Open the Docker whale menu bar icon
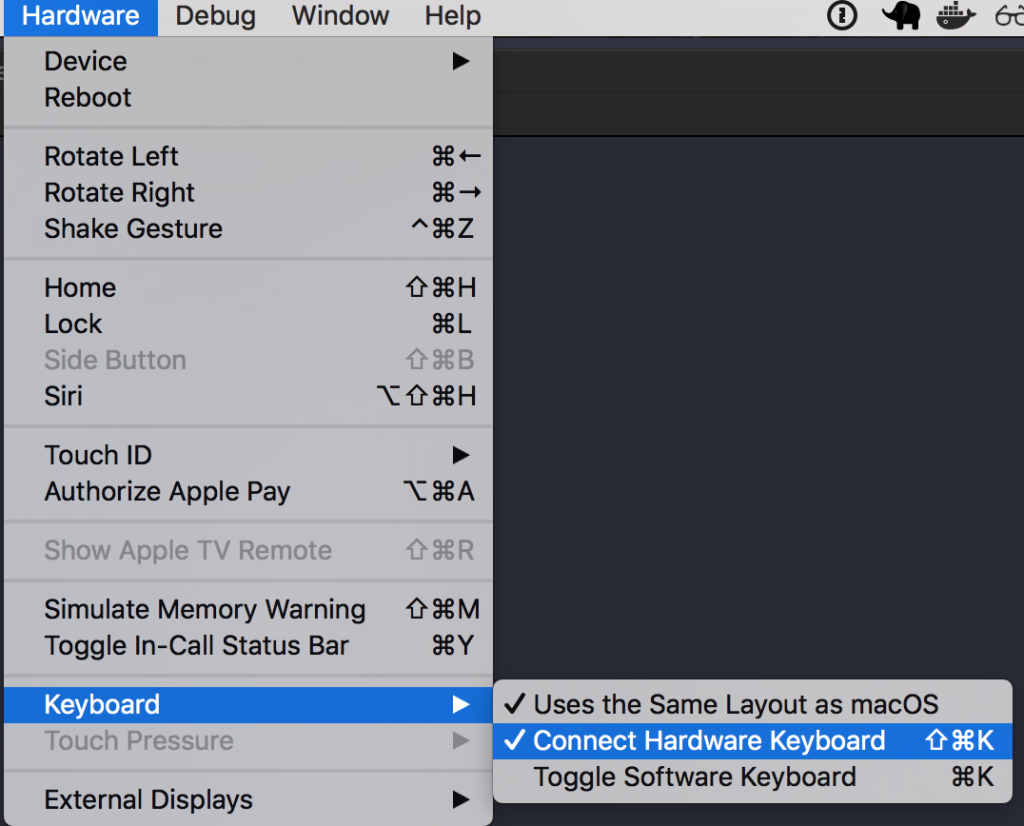Image resolution: width=1024 pixels, height=826 pixels. 955,16
